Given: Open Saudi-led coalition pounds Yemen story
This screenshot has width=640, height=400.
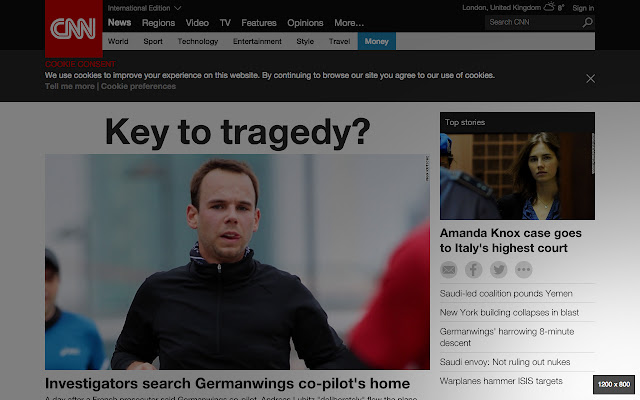Looking at the screenshot, I should [x=506, y=293].
